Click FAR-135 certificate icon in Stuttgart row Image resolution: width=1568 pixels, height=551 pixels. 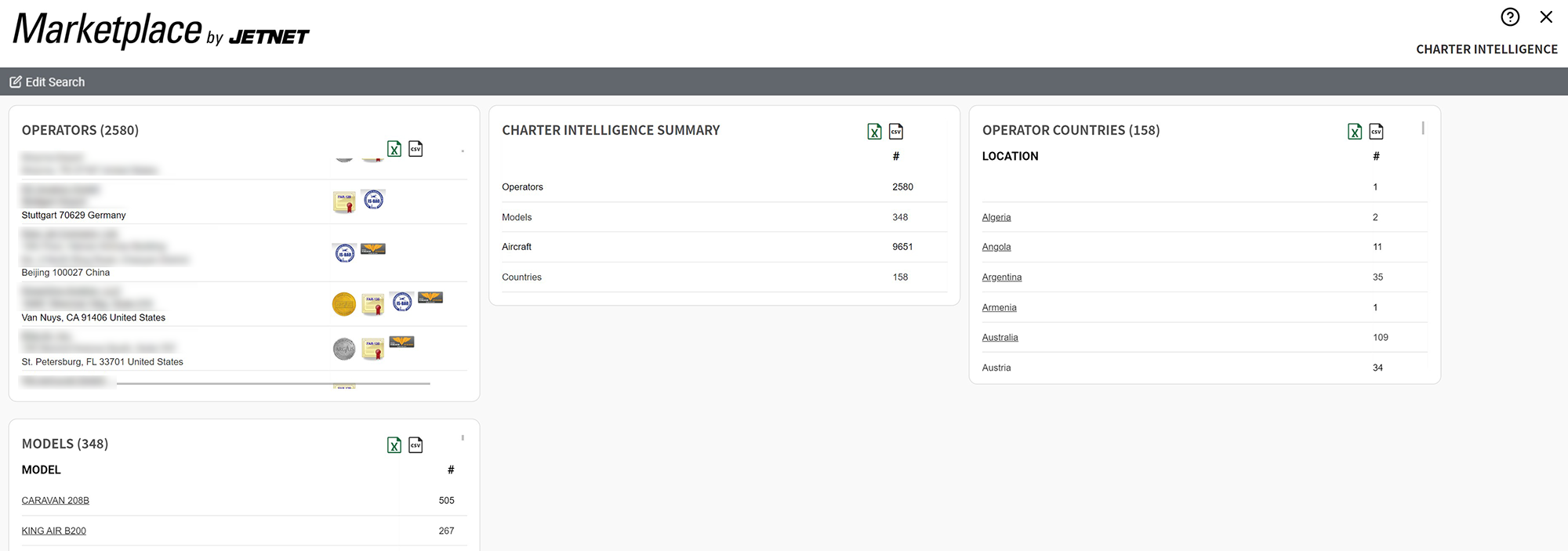pos(344,202)
